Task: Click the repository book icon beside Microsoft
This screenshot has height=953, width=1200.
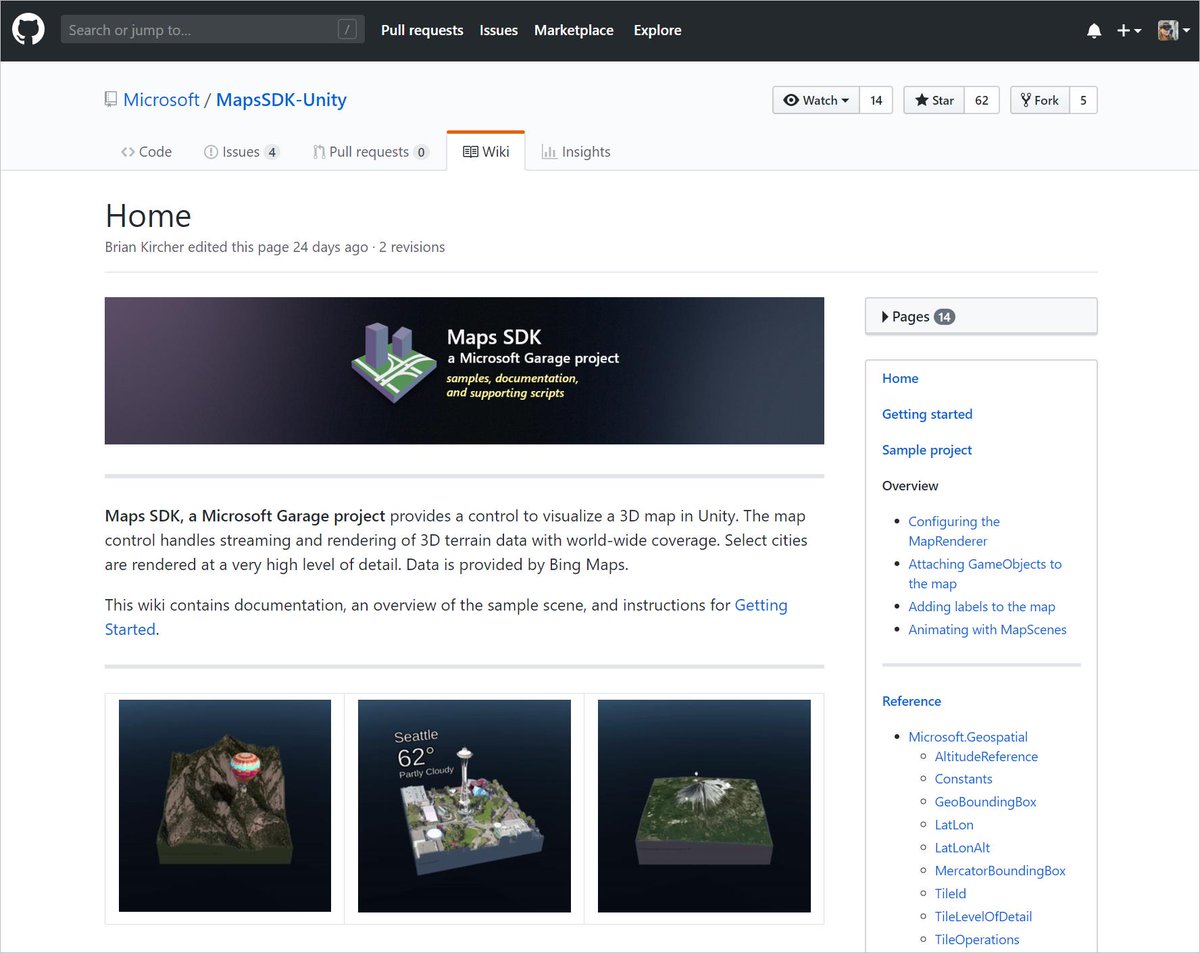Action: (110, 100)
